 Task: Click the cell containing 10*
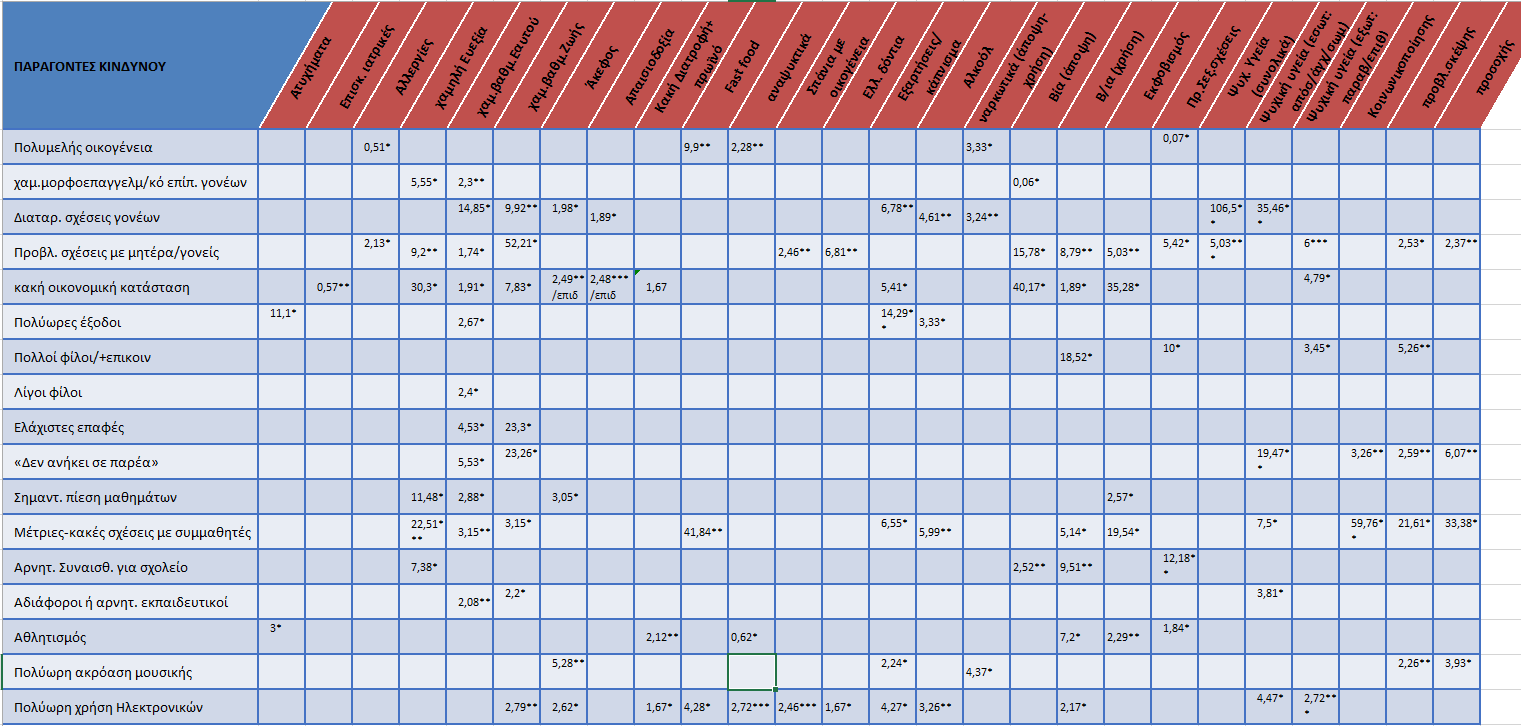1174,357
